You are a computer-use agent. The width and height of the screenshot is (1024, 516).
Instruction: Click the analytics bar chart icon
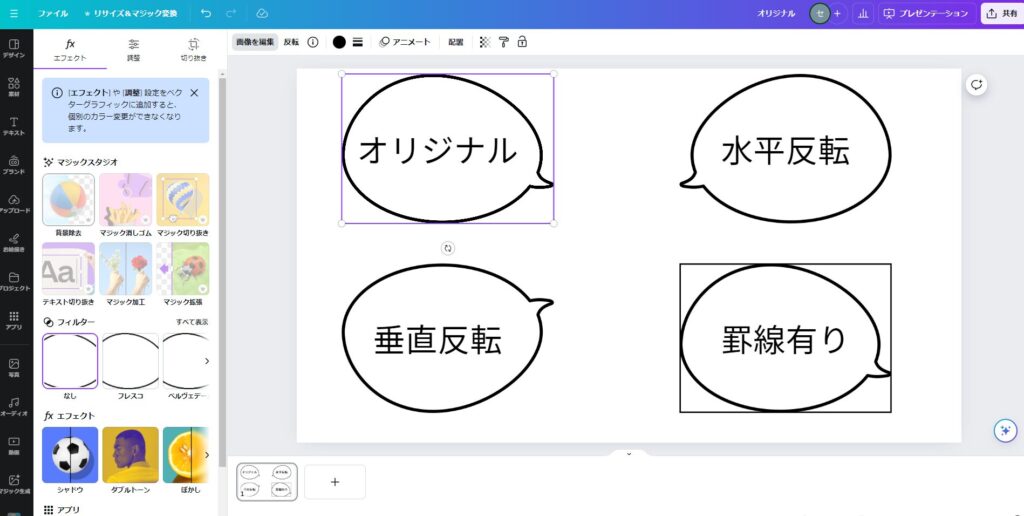pyautogui.click(x=862, y=14)
